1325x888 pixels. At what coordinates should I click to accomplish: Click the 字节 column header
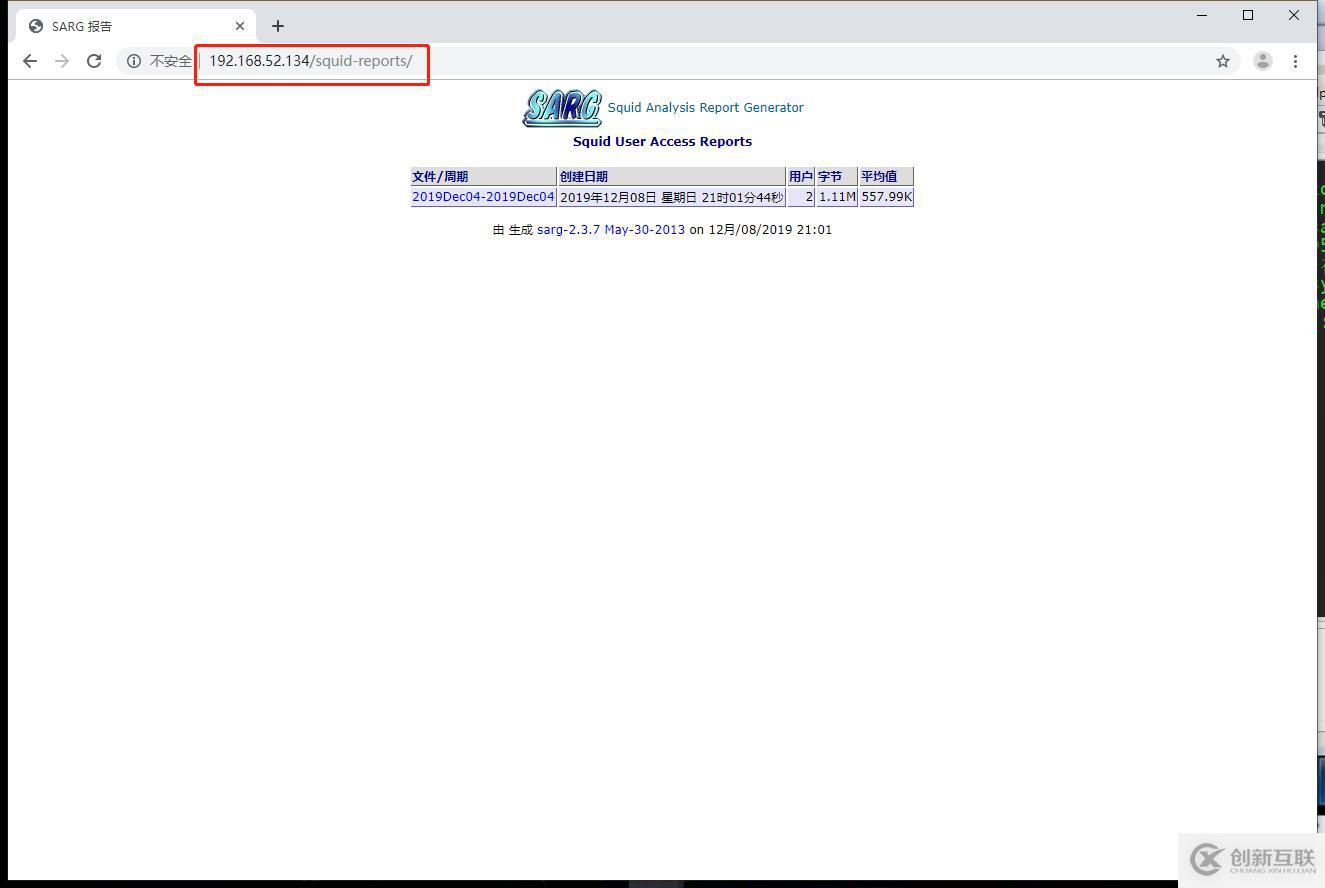(831, 175)
